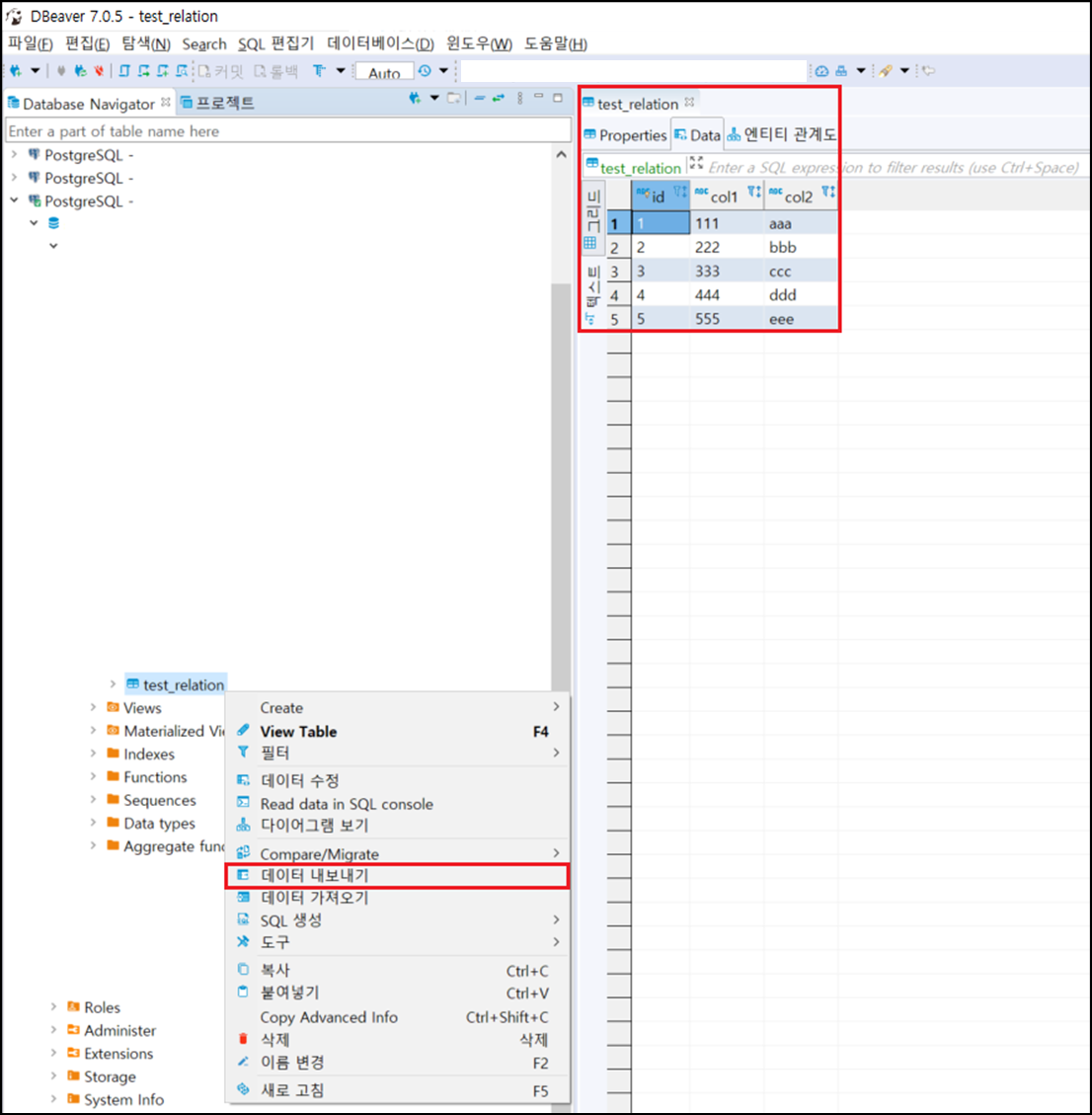Open SQL Editor toolbar icon
The height and width of the screenshot is (1115, 1092).
tap(124, 70)
